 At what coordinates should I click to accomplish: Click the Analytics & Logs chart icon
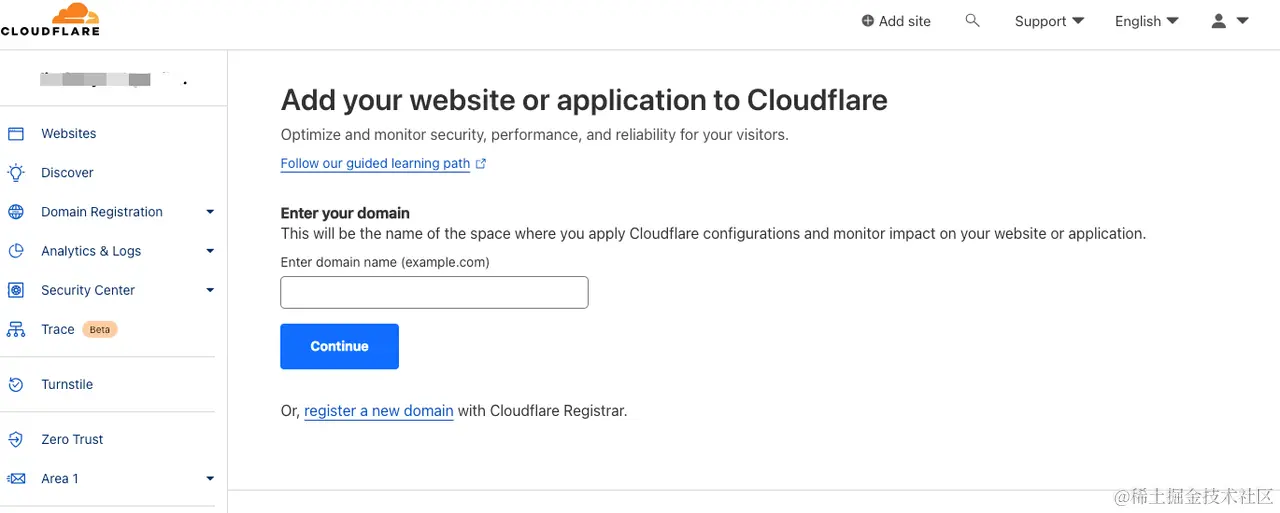click(x=16, y=251)
